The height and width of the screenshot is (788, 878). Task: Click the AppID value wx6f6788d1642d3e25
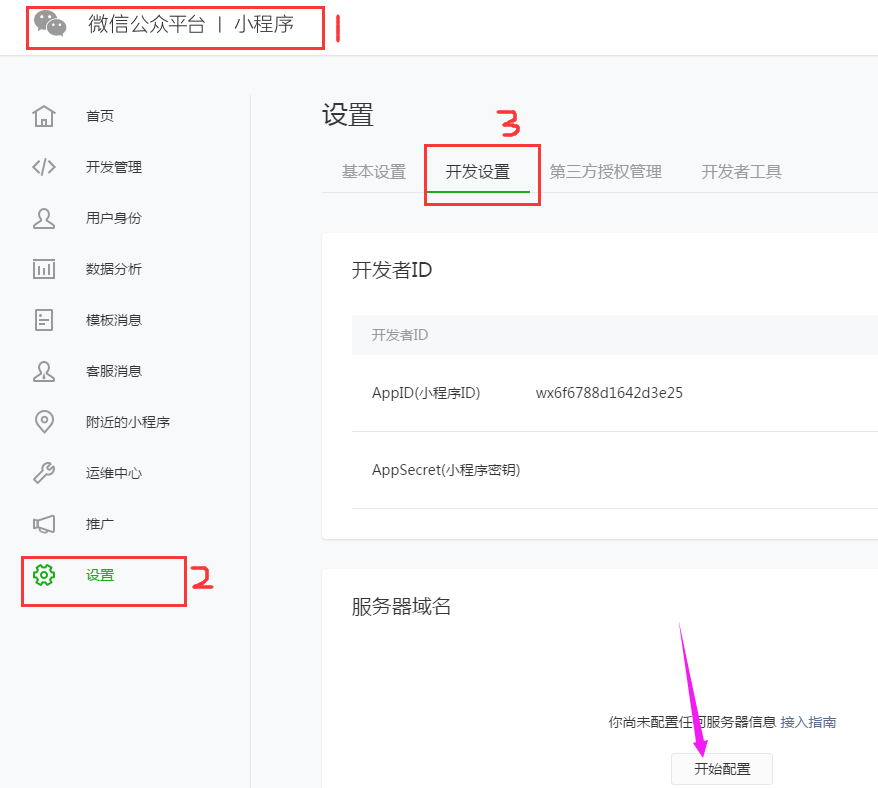click(x=609, y=393)
